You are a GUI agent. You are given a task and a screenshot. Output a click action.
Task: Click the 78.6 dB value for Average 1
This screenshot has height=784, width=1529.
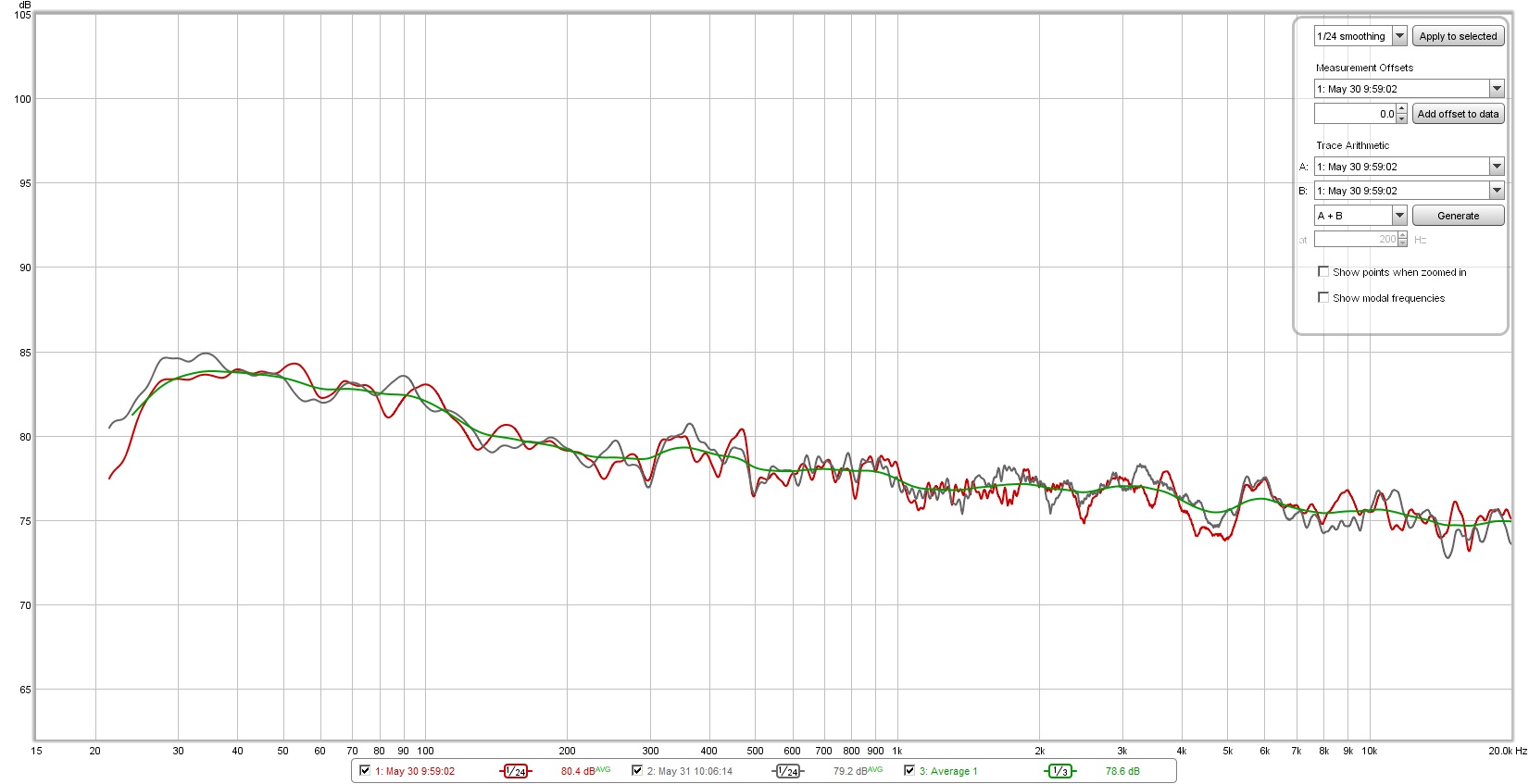1122,771
